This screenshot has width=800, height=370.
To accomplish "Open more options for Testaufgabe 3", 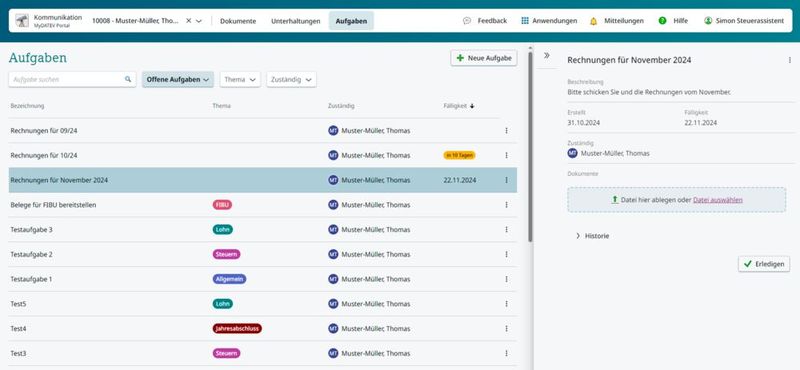I will pos(506,230).
